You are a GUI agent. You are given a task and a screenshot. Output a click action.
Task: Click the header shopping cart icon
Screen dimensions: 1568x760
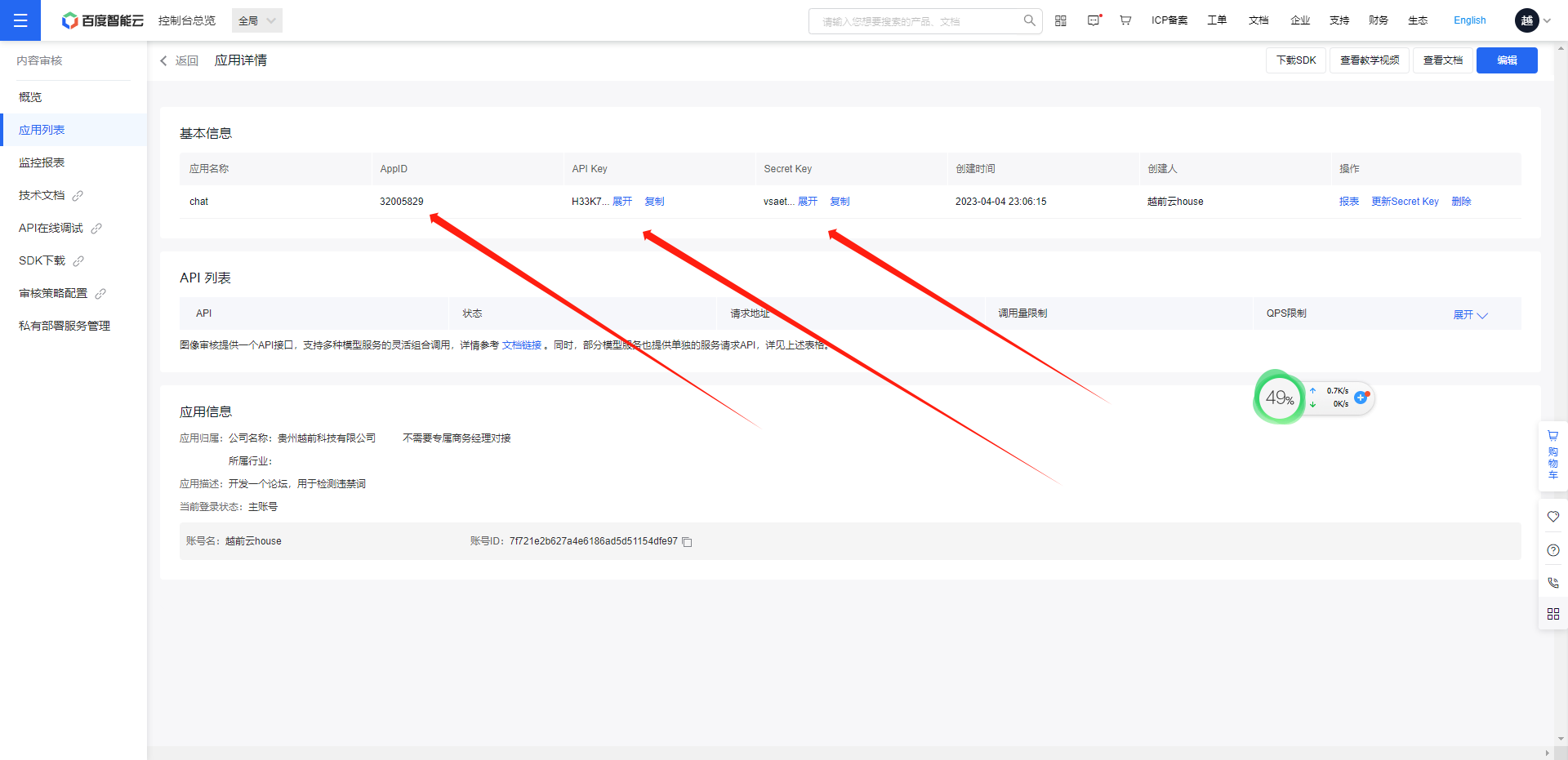(1125, 20)
